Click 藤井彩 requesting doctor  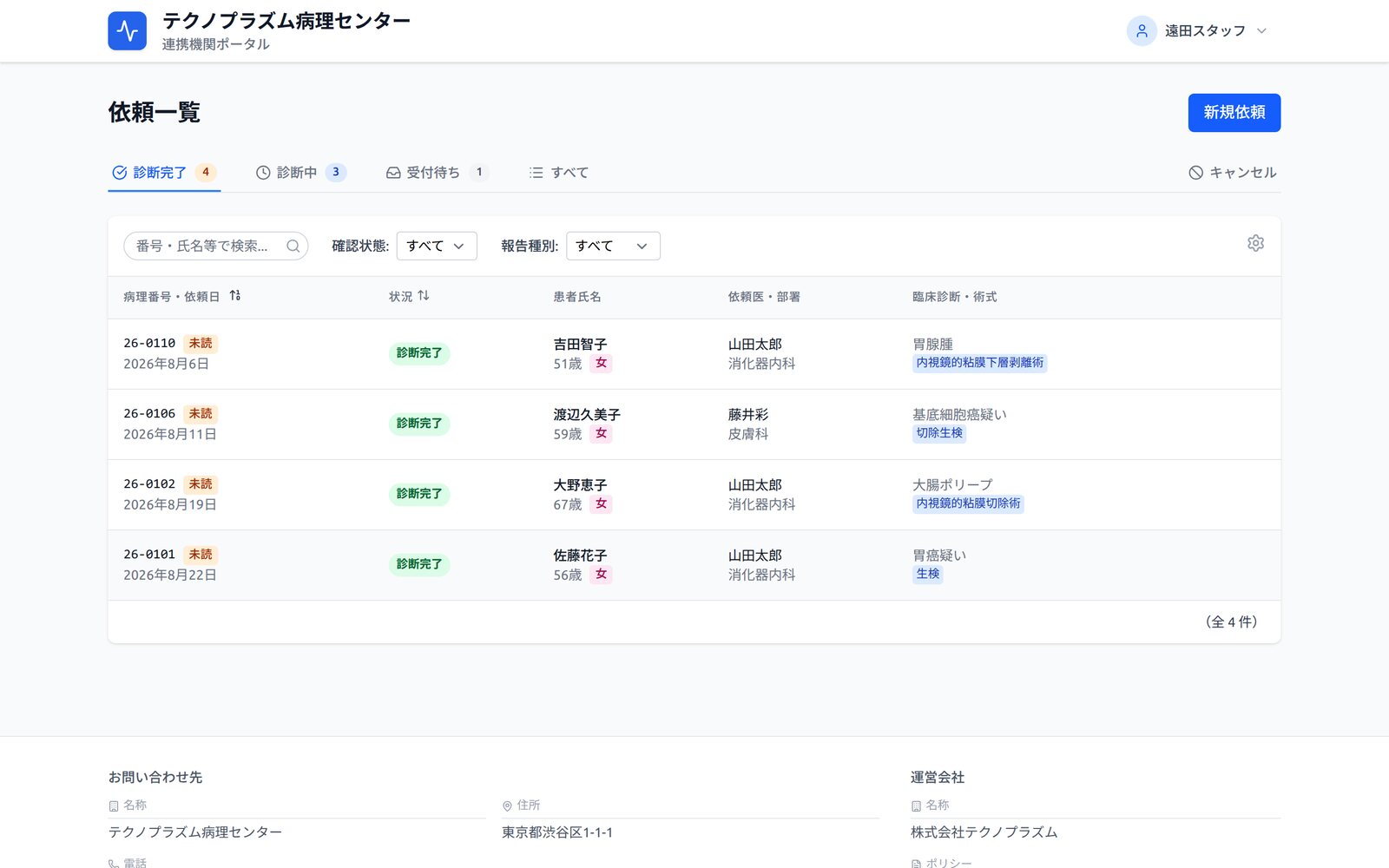click(x=748, y=415)
